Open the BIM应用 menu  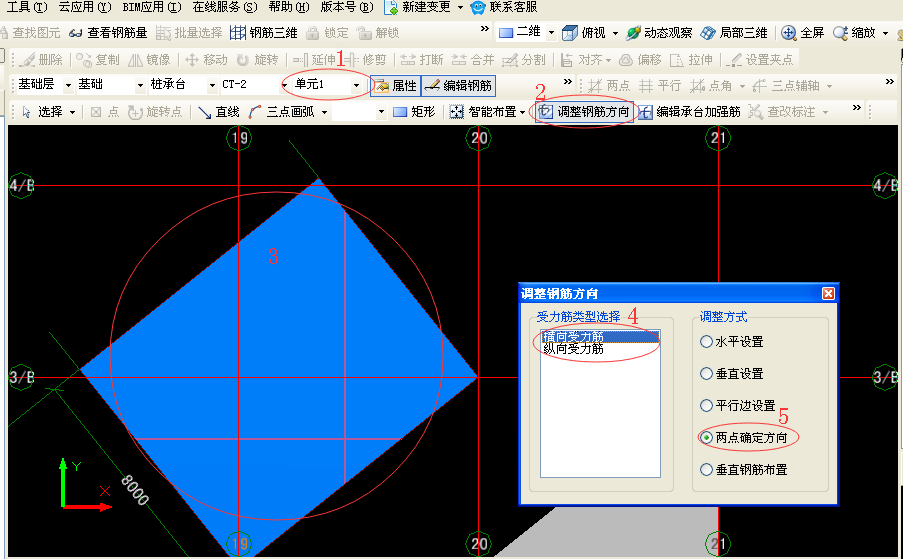click(151, 7)
